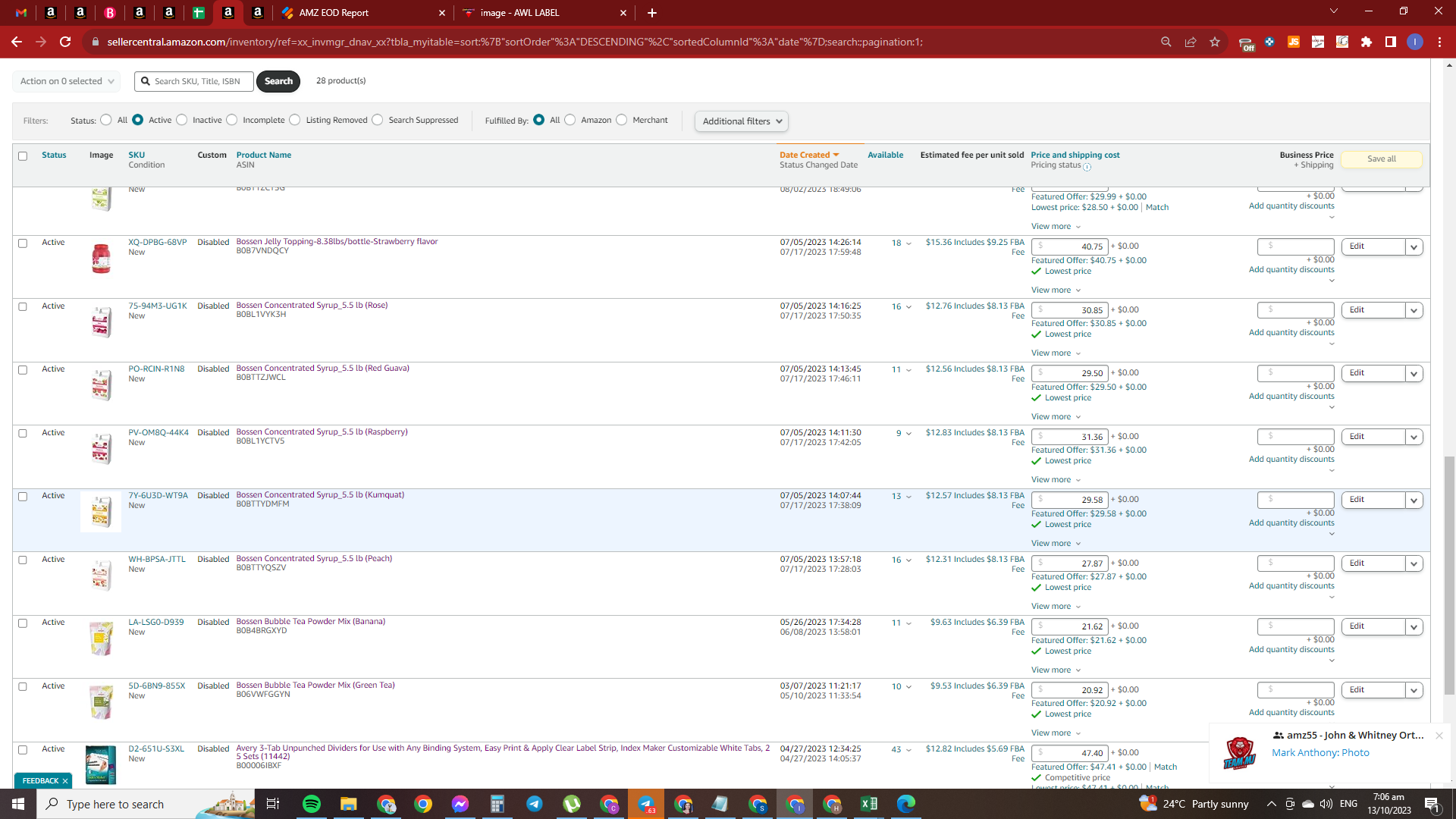Click the Save all button
The image size is (1456, 819).
pos(1381,159)
